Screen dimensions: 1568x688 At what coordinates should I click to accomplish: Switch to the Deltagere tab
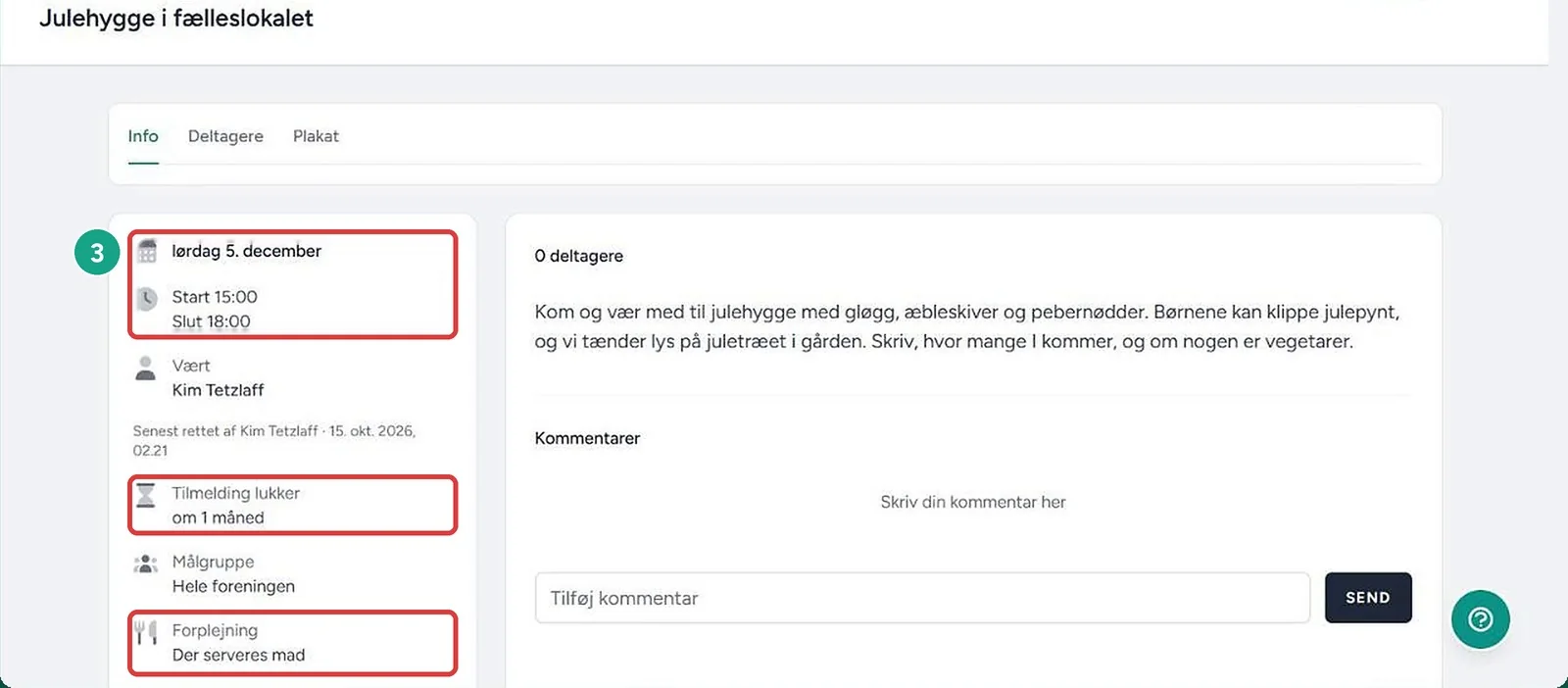225,136
